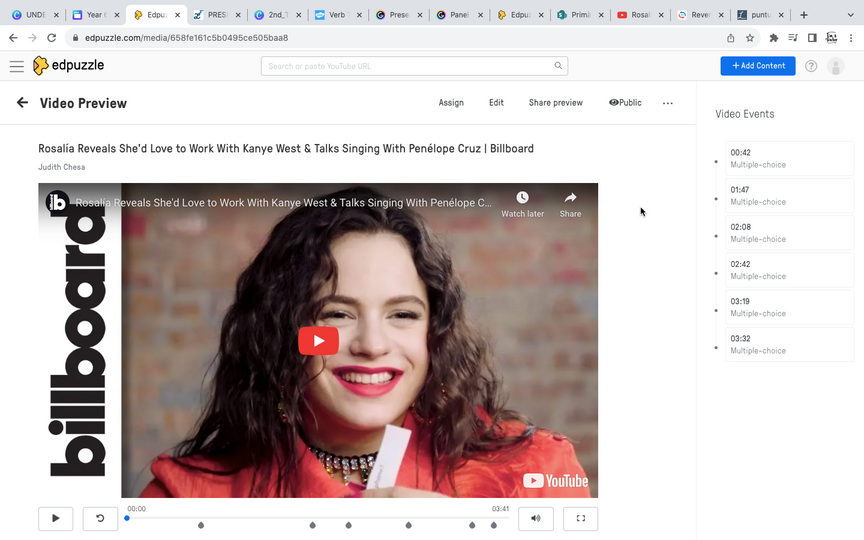The width and height of the screenshot is (864, 540).
Task: Go back using the Video Preview arrow
Action: 22,102
